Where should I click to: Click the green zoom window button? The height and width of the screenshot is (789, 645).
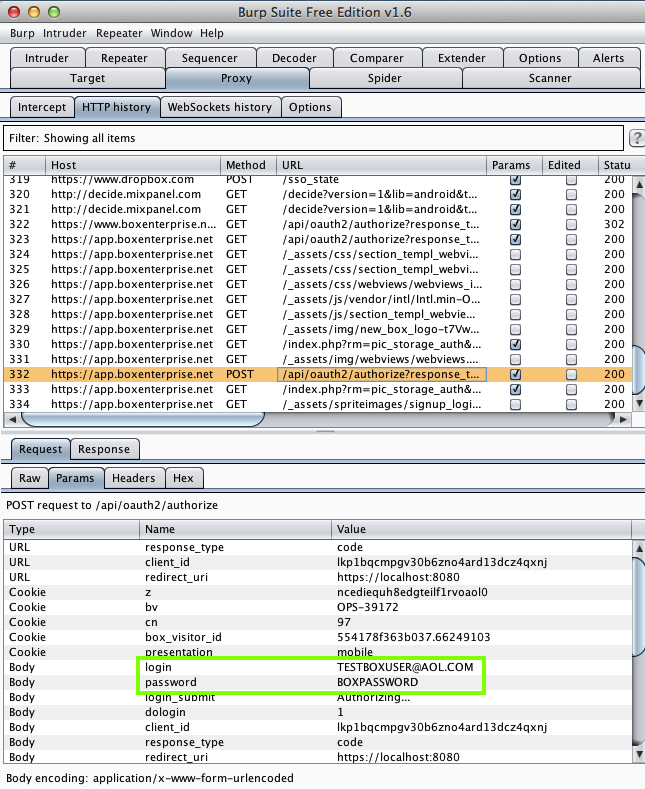tap(54, 12)
